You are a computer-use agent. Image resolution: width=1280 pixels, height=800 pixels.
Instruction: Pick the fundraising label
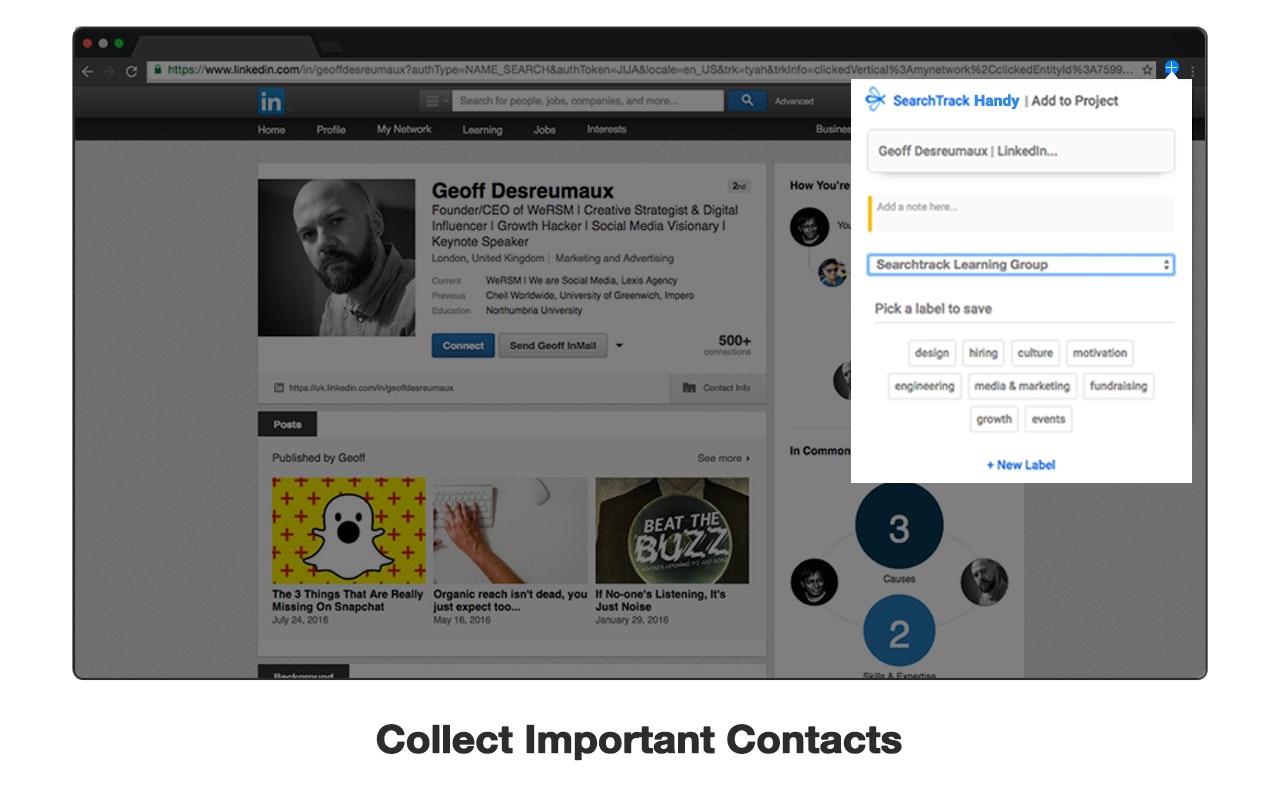1118,386
